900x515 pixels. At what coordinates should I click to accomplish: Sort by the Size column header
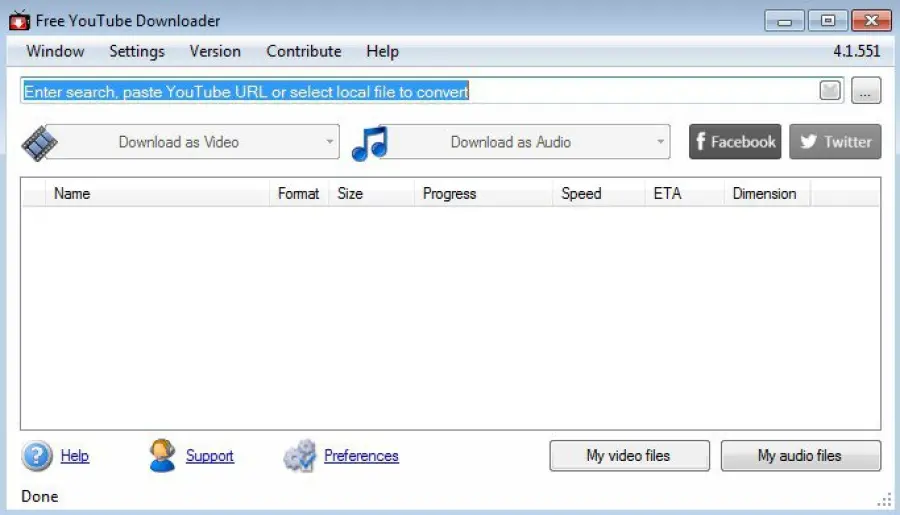[x=371, y=193]
